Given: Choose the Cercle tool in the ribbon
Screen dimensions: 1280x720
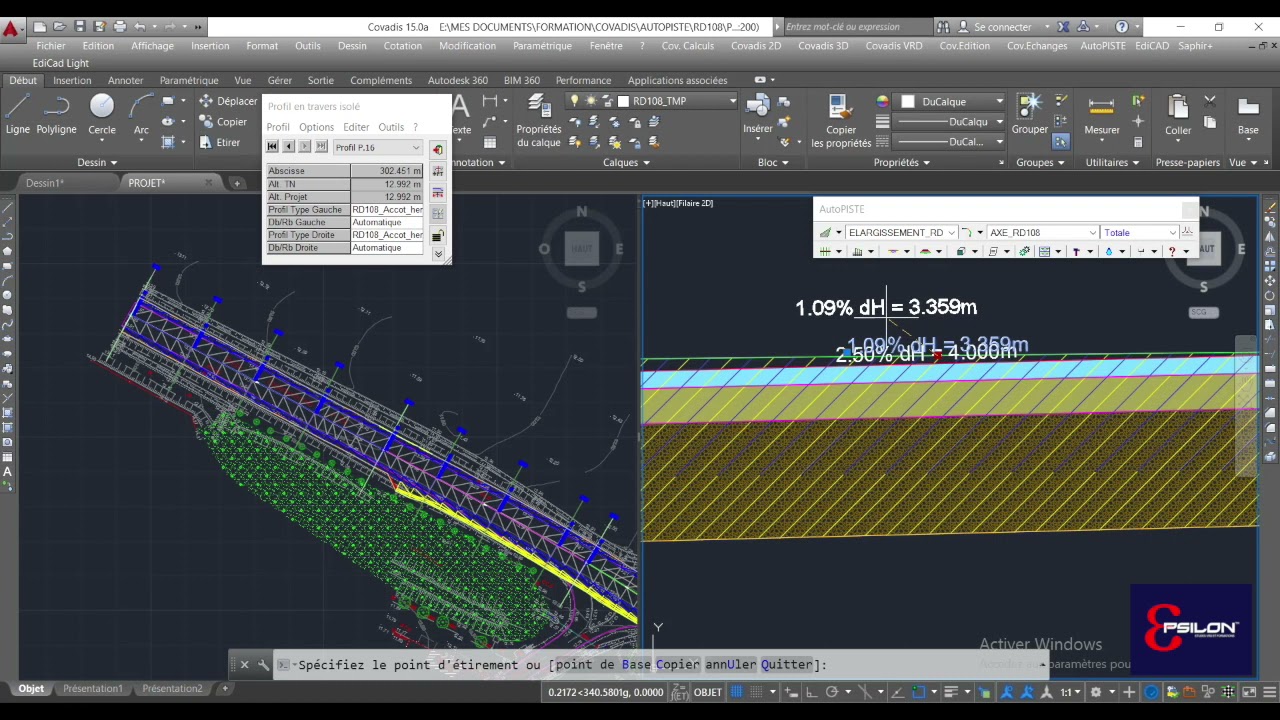Looking at the screenshot, I should coord(102,114).
